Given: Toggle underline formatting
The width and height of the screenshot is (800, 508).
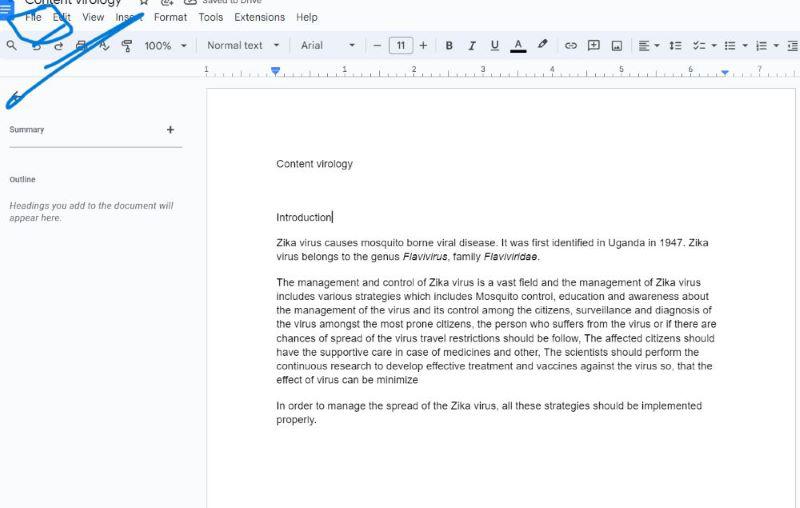Looking at the screenshot, I should click(494, 46).
